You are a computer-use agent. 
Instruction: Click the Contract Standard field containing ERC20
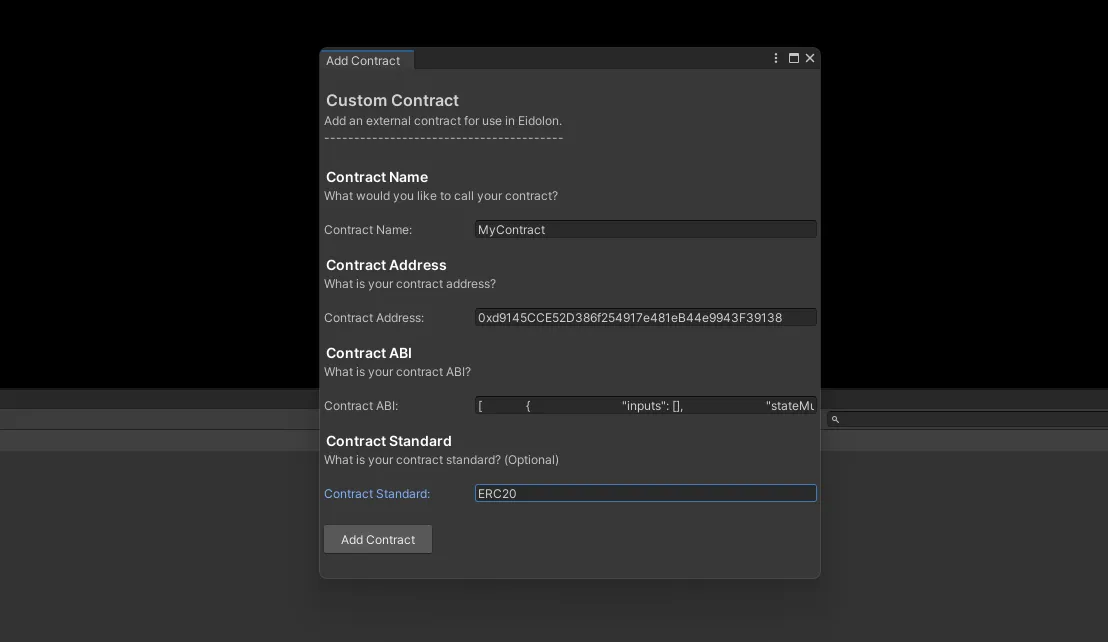(x=645, y=494)
